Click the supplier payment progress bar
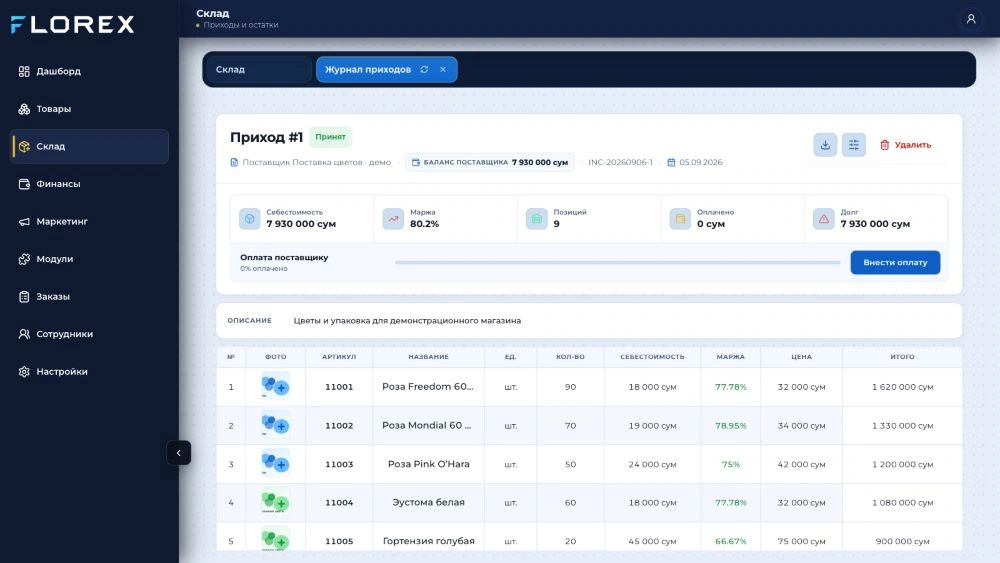1000x563 pixels. click(x=617, y=263)
